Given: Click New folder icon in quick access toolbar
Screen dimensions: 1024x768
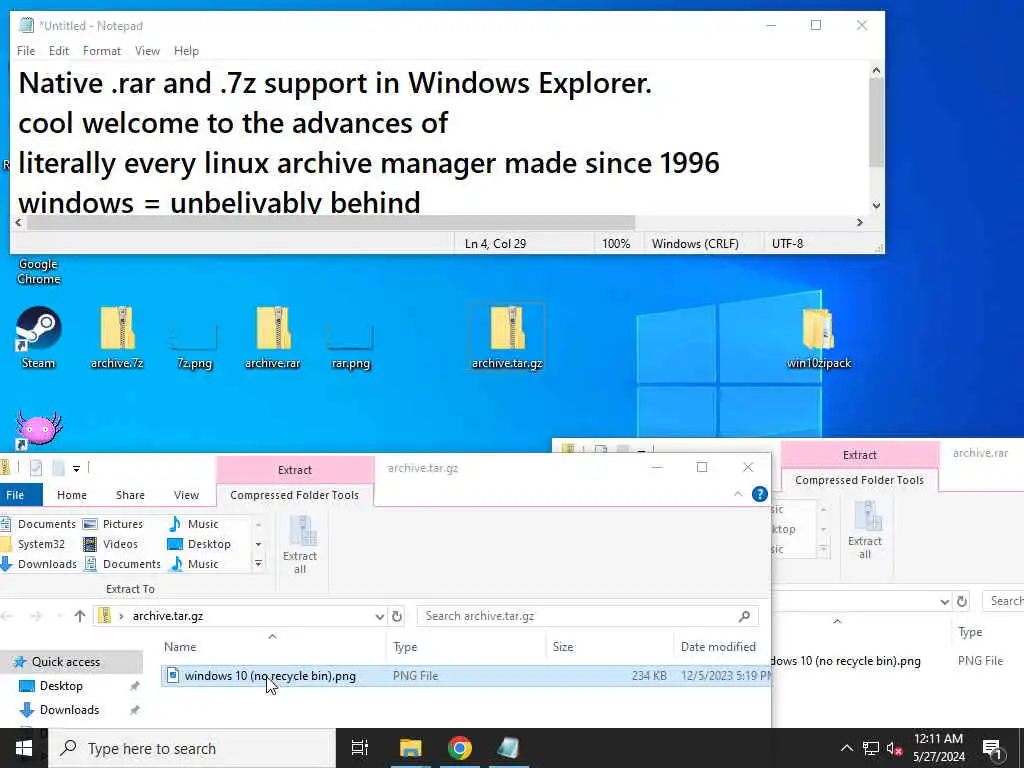Looking at the screenshot, I should 58,468.
